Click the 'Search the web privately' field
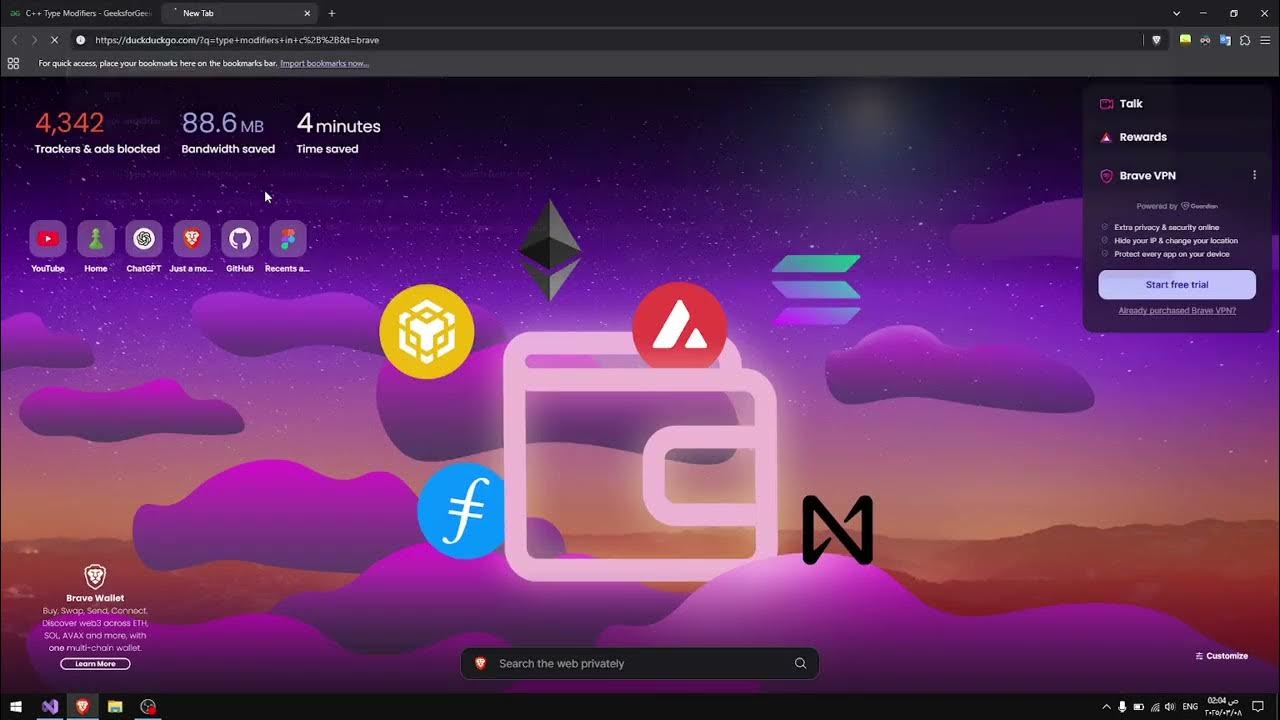Screen dimensions: 1280x720 [x=640, y=663]
